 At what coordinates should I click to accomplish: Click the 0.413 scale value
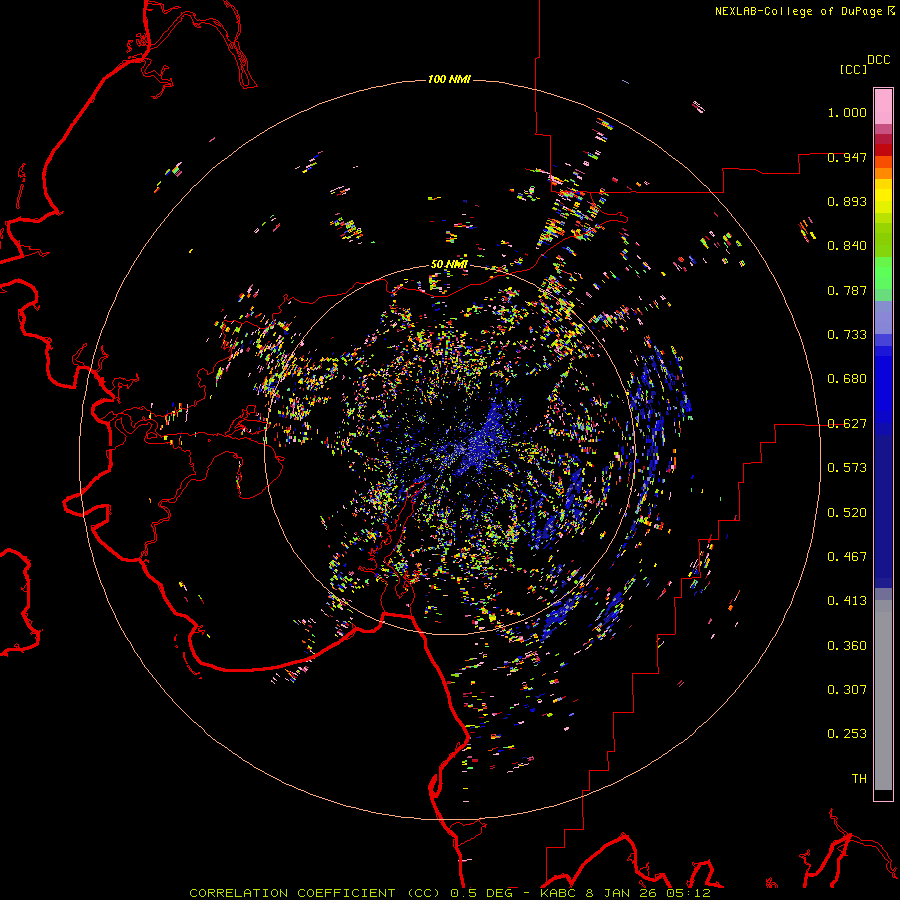pos(847,601)
